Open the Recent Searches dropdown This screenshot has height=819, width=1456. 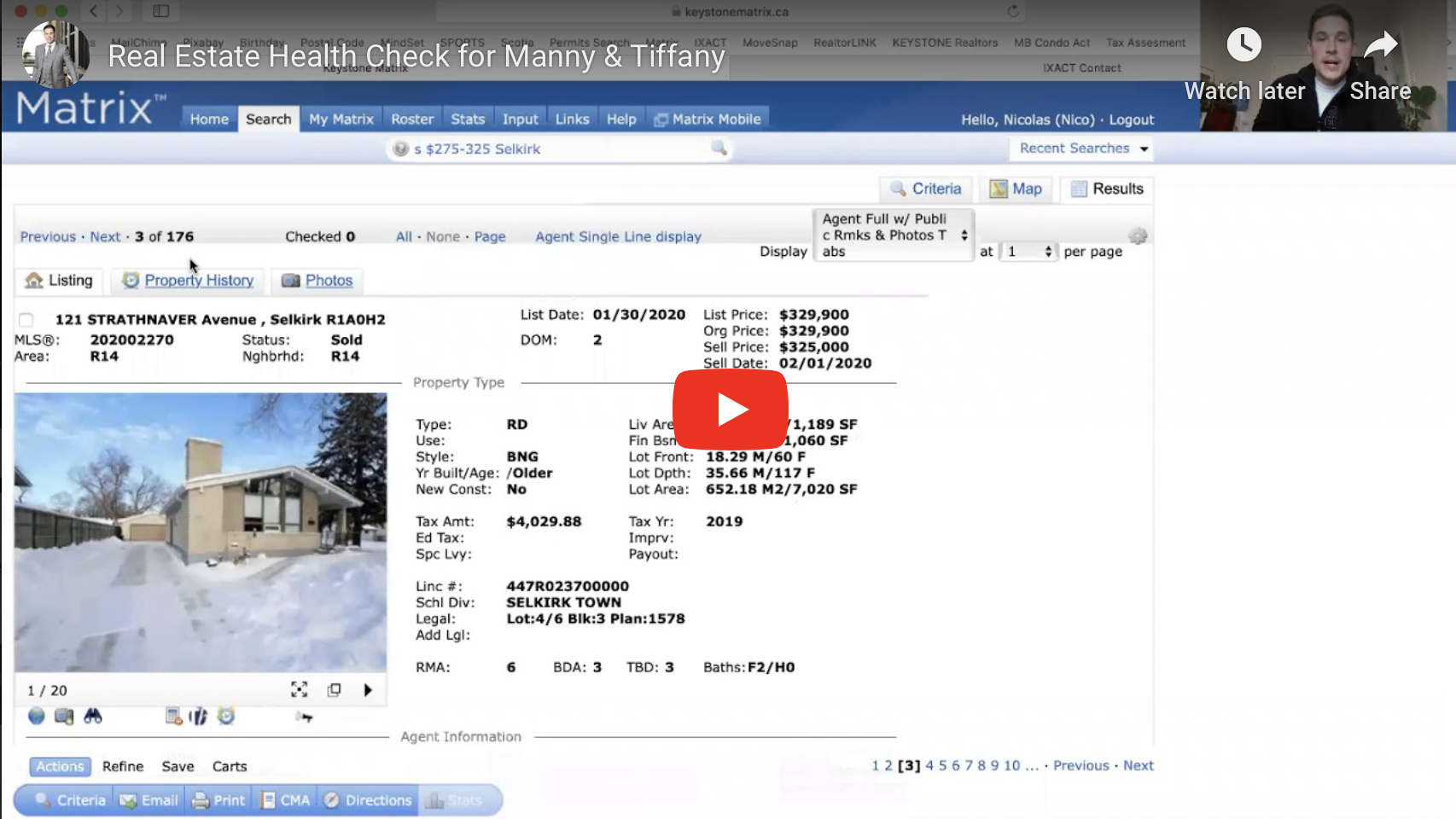1083,148
